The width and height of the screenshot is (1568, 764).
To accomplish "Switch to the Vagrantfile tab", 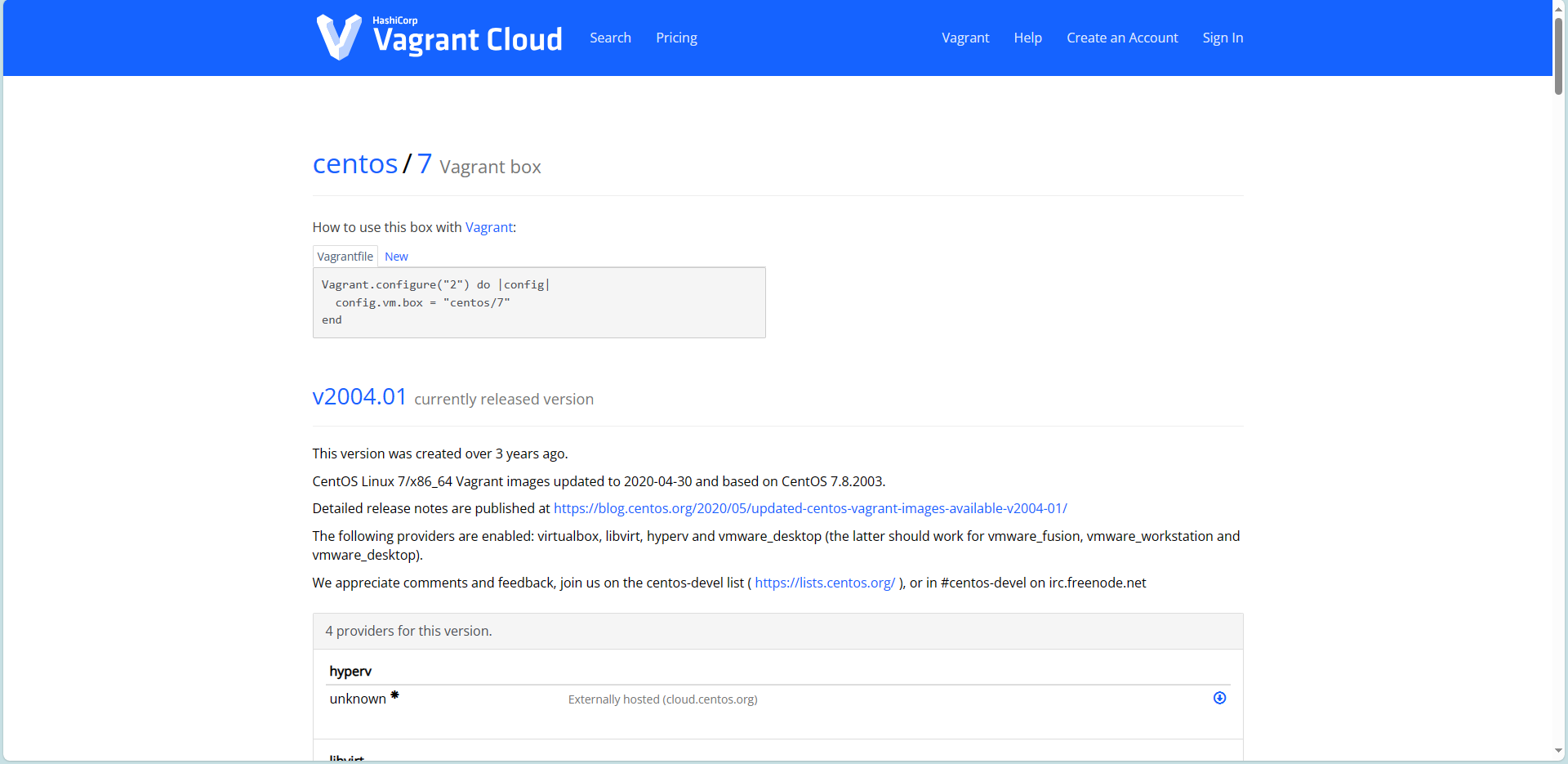I will coord(344,256).
